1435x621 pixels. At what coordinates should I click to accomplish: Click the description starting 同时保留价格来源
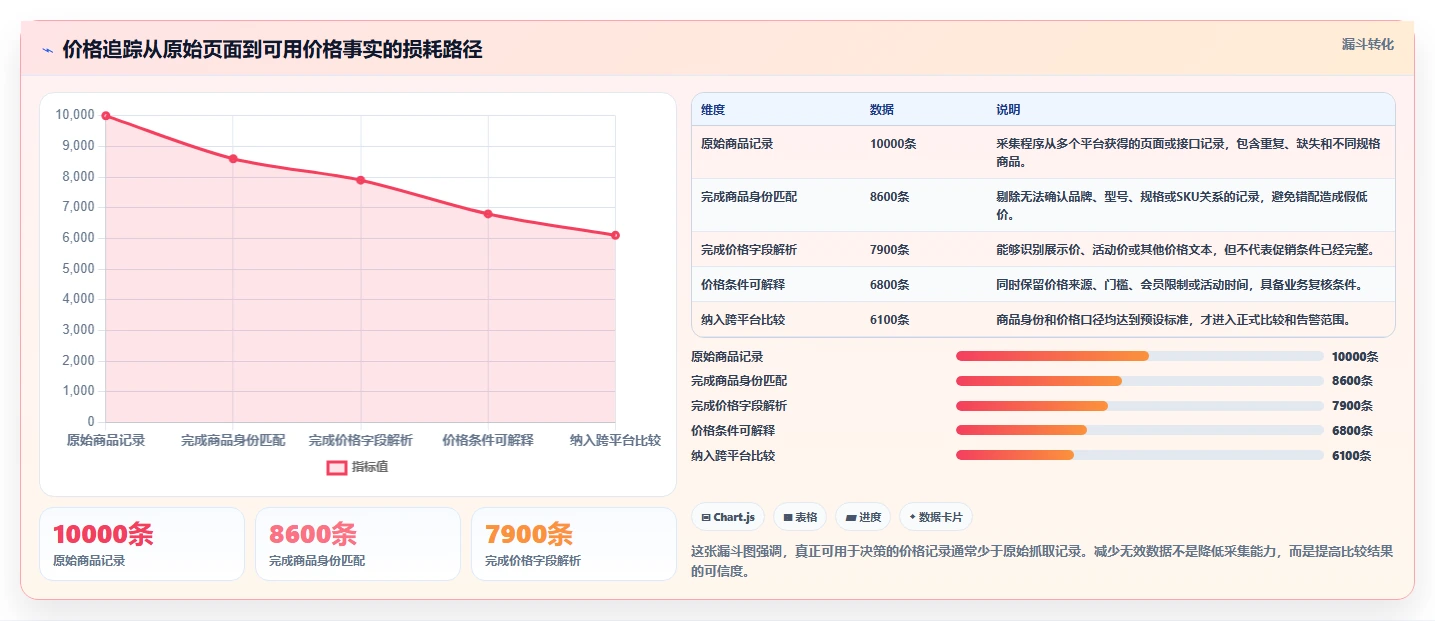tap(1180, 285)
